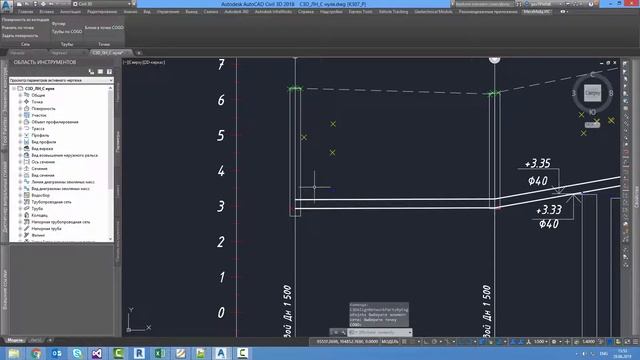Open Outlook from the taskbar
Screen dimensions: 640x360
tap(56, 353)
